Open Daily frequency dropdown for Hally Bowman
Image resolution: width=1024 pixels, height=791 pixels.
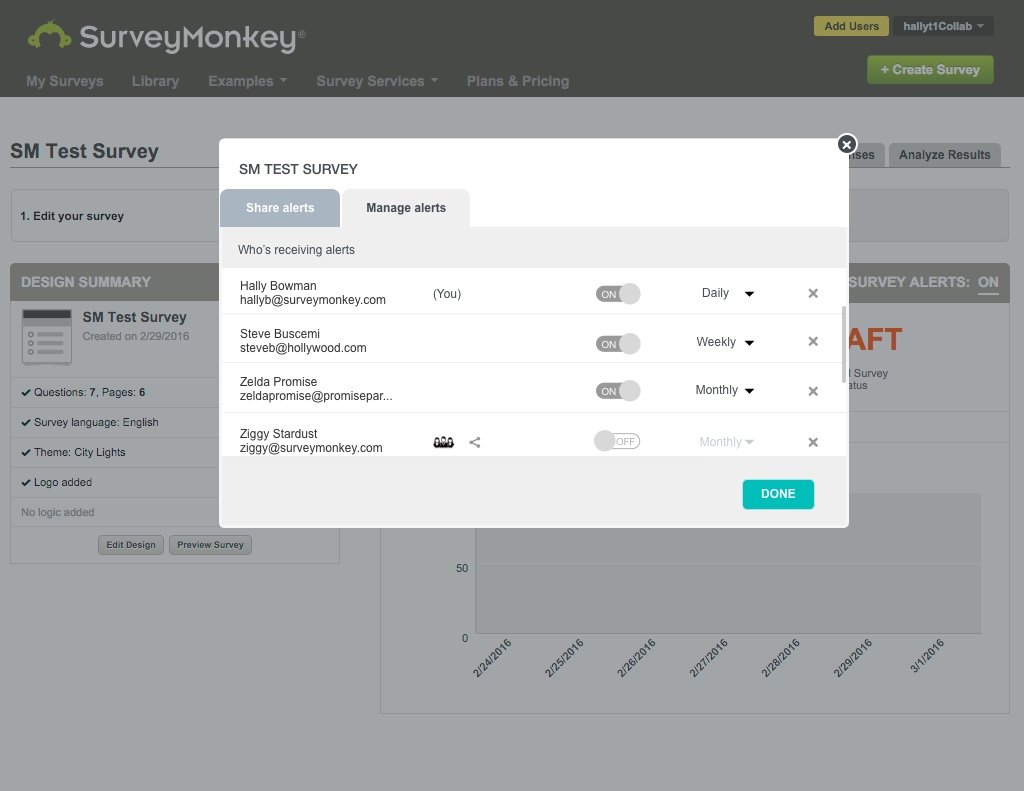click(728, 293)
